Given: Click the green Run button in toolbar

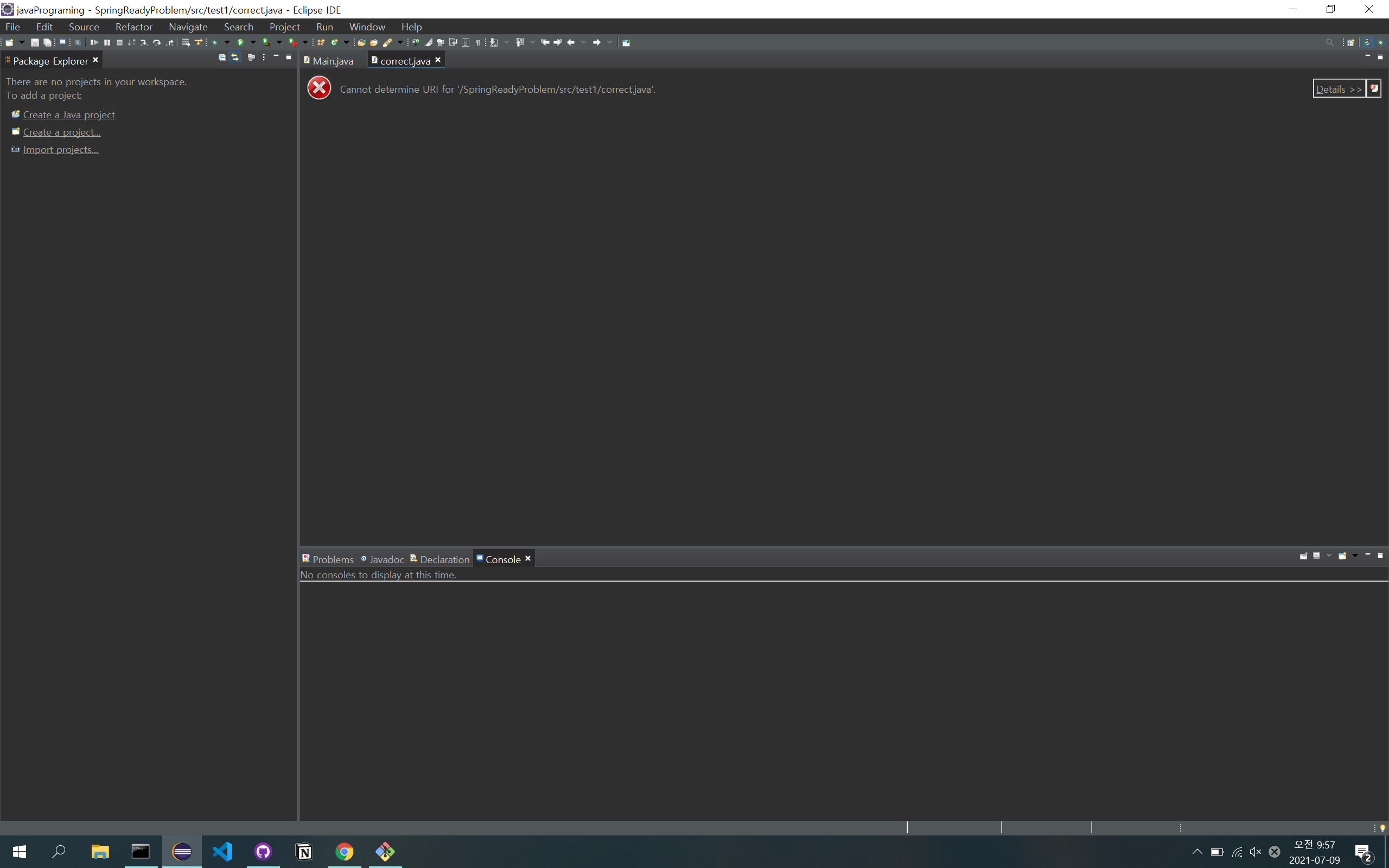Looking at the screenshot, I should pyautogui.click(x=240, y=42).
